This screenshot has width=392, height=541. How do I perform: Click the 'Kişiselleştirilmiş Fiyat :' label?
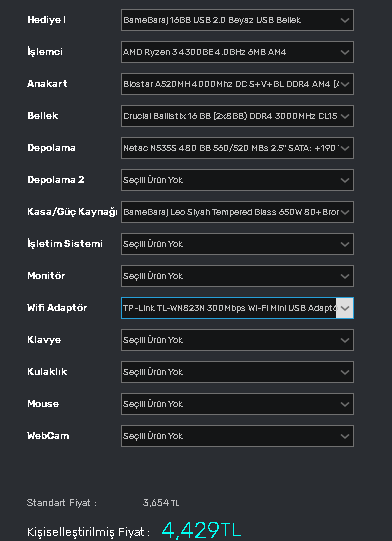[x=88, y=532]
